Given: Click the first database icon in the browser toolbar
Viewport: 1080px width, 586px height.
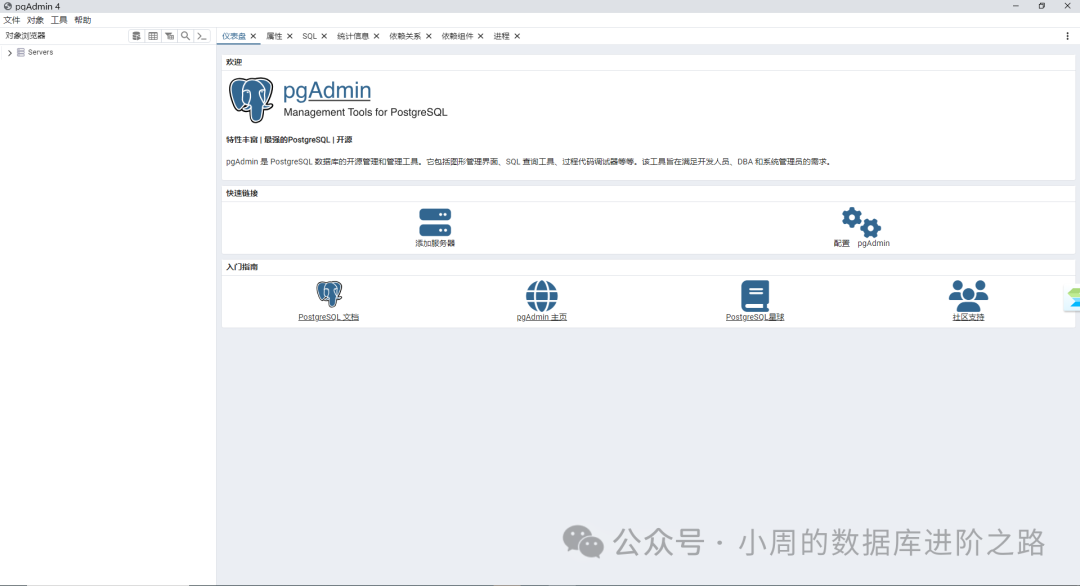Looking at the screenshot, I should (136, 35).
